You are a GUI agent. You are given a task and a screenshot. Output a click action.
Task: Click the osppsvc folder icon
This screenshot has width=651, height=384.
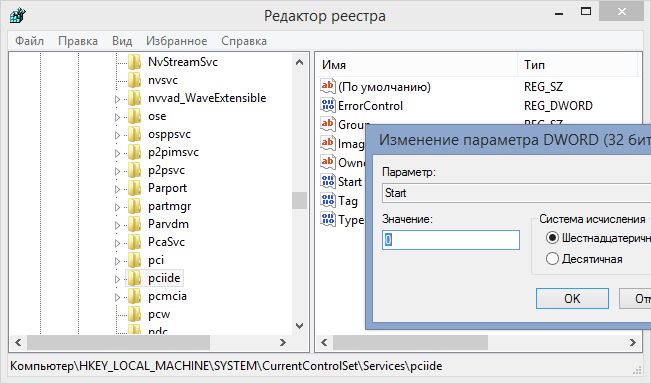coord(134,134)
